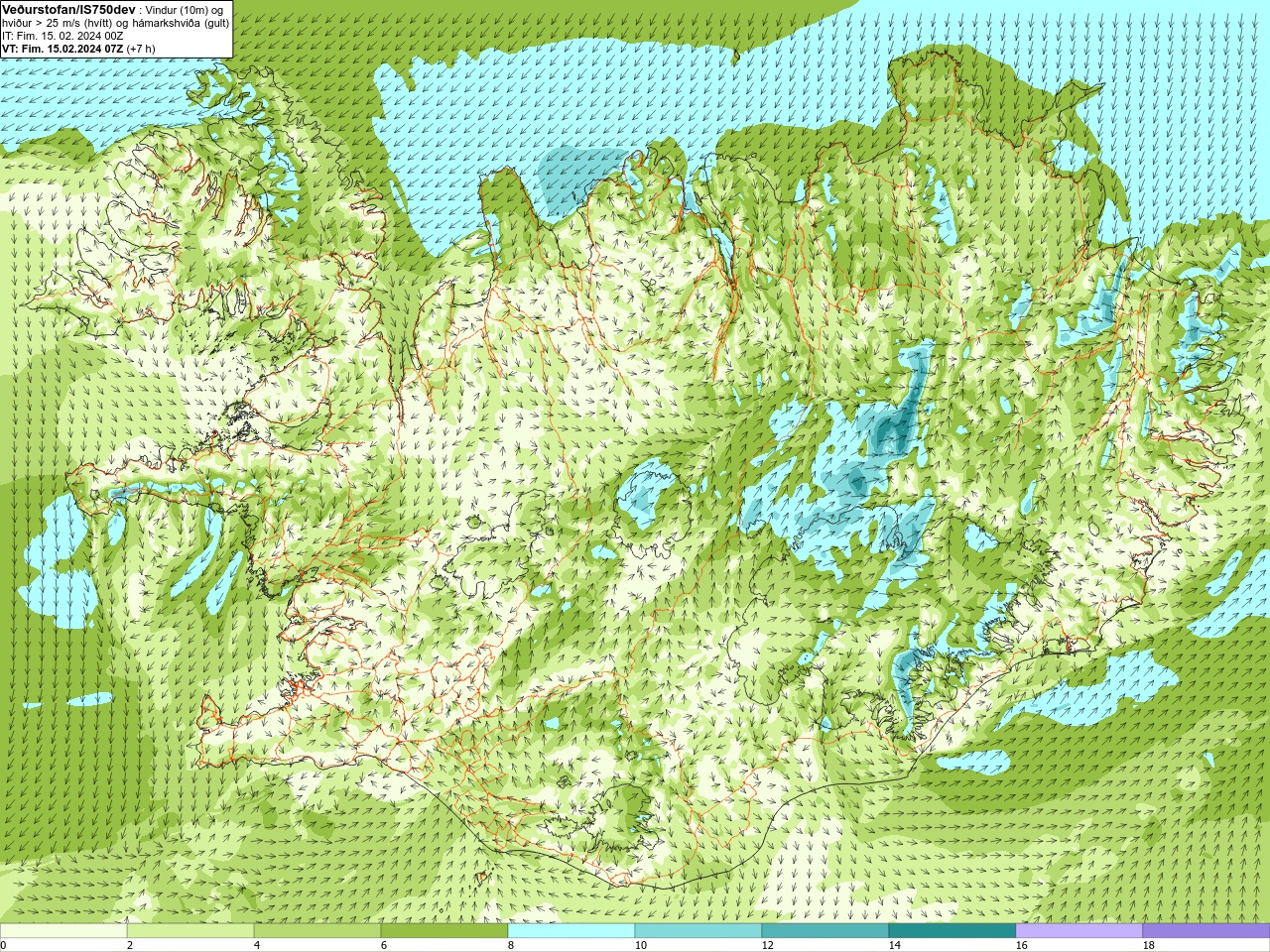Click the 16–18 m/s lavender legend swatch

point(1079,931)
